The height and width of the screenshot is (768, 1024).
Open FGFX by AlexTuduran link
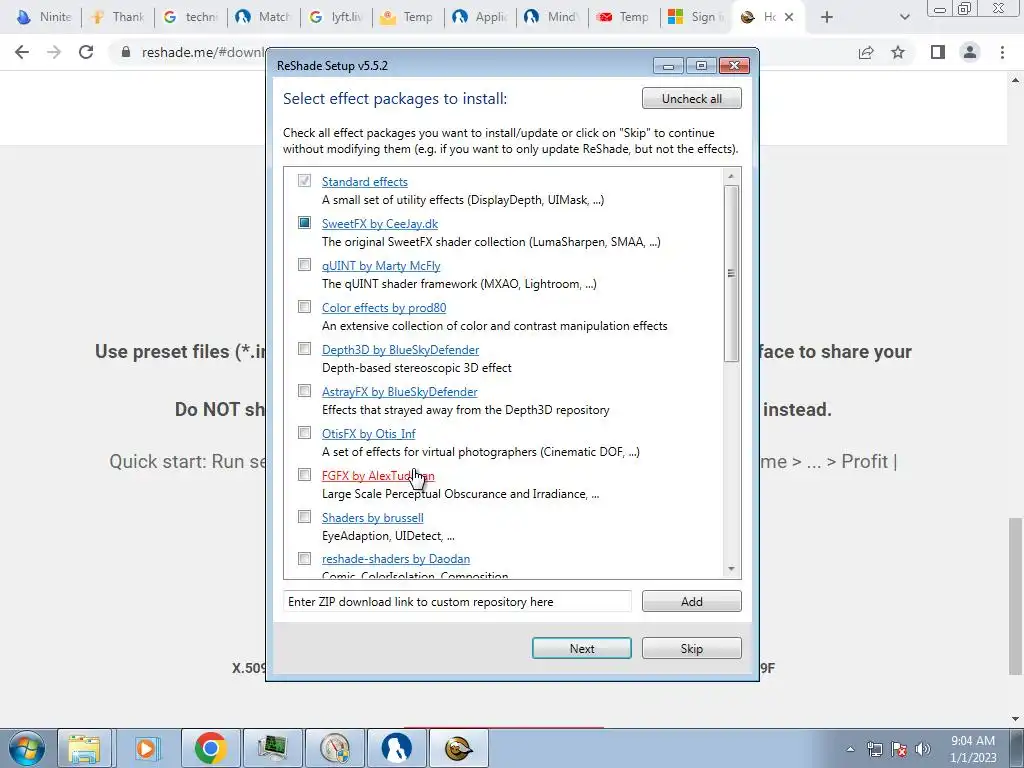point(378,475)
